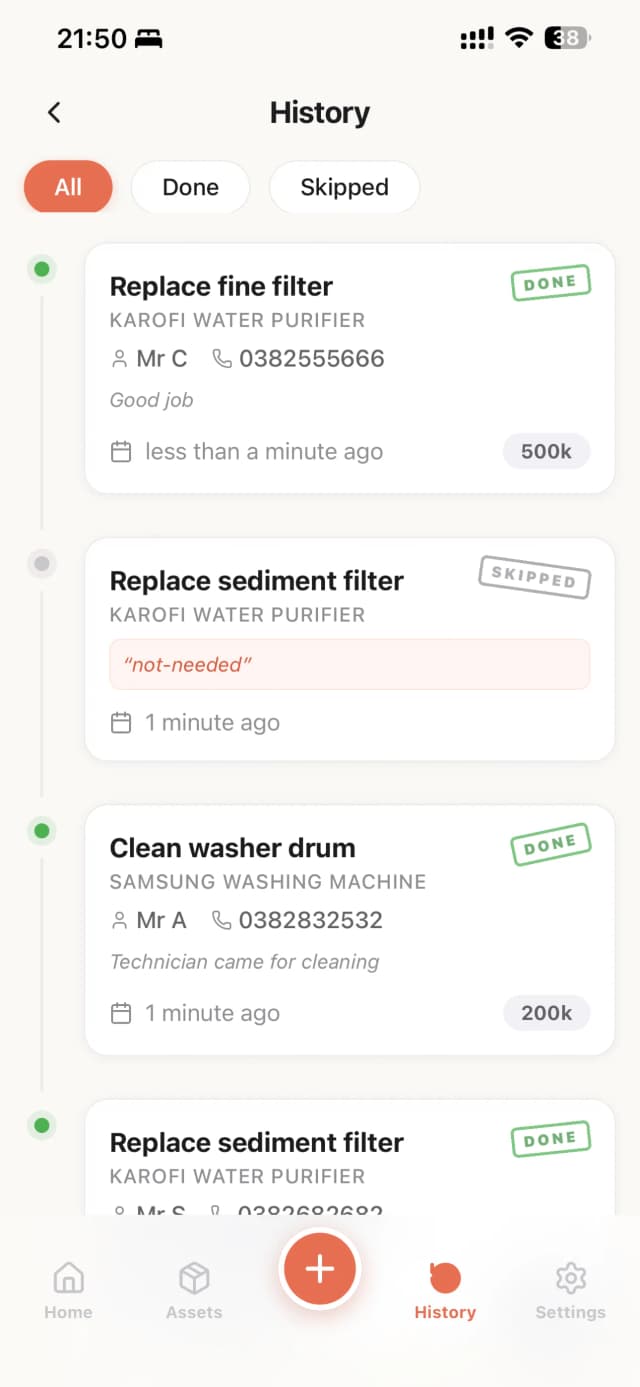Viewport: 640px width, 1387px height.
Task: Call Mr A at 0382832532
Action: click(310, 920)
